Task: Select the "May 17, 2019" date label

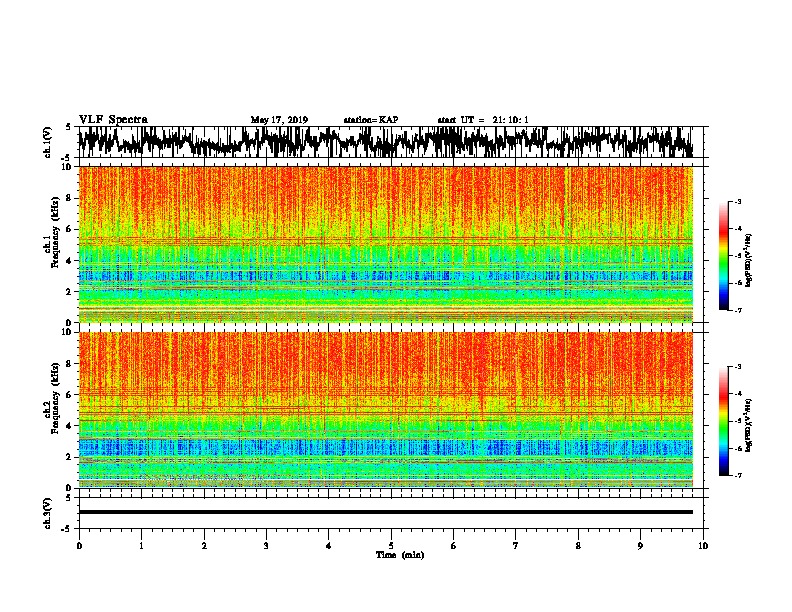Action: (279, 120)
